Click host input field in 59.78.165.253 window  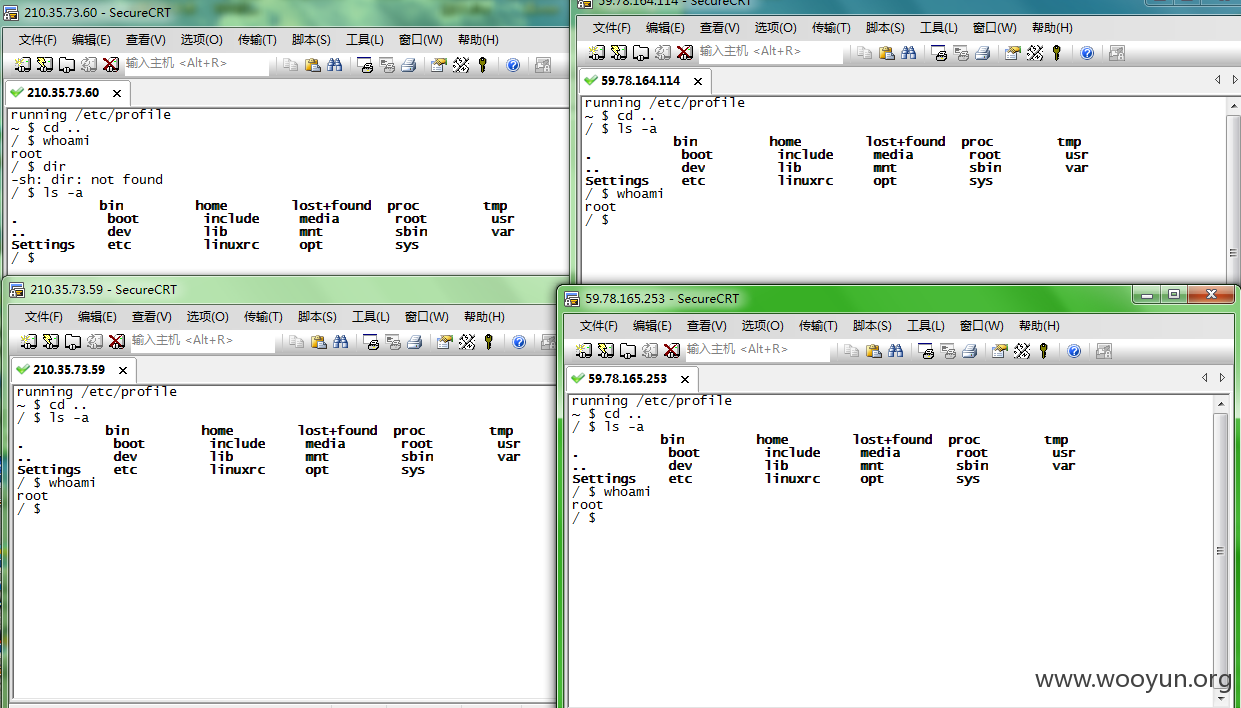756,350
